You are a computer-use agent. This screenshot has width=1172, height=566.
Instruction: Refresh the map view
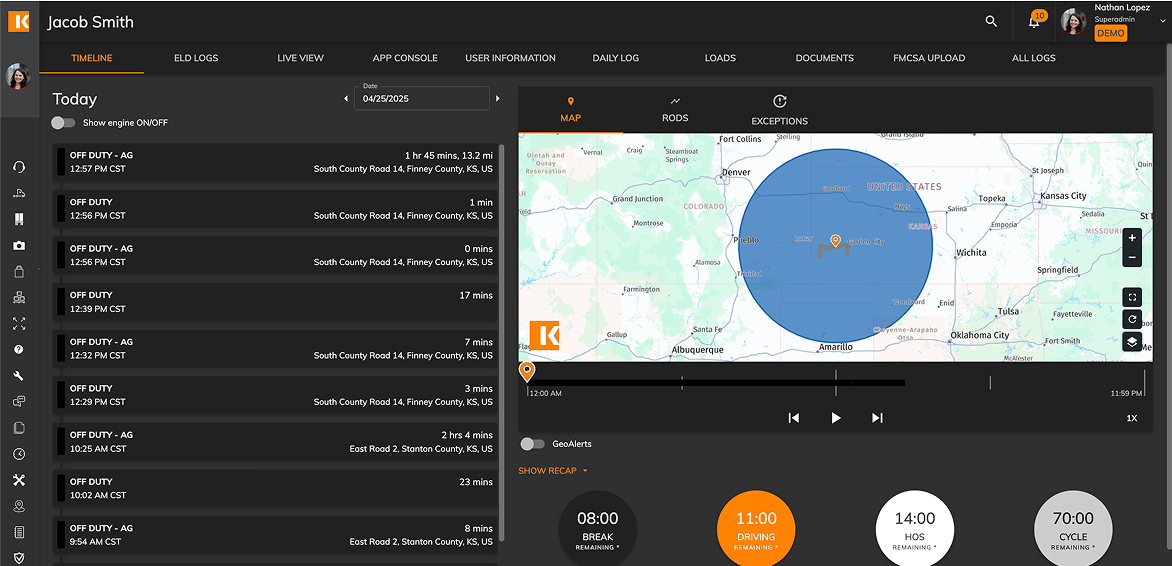[1132, 320]
